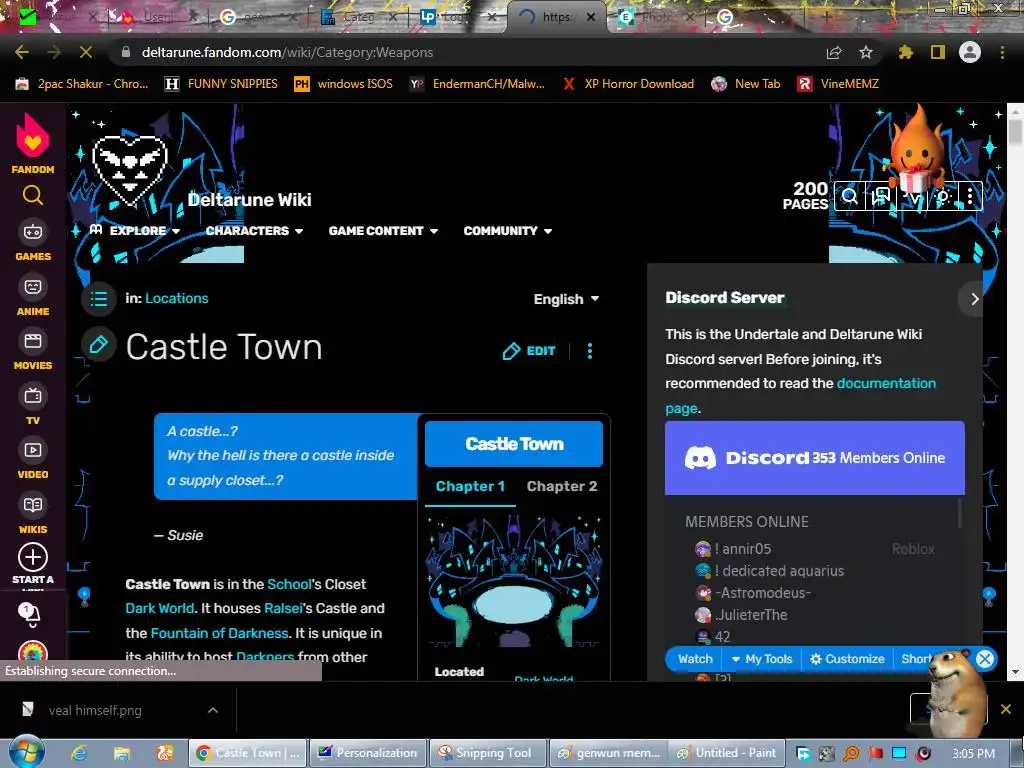Screen dimensions: 1024x768
Task: Go back in browser history
Action: 22,52
